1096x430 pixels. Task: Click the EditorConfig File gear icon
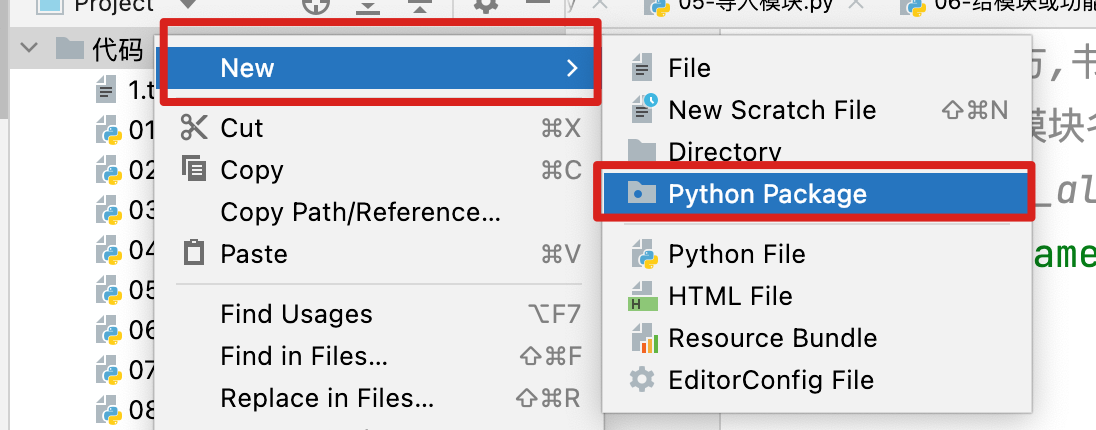pyautogui.click(x=643, y=380)
